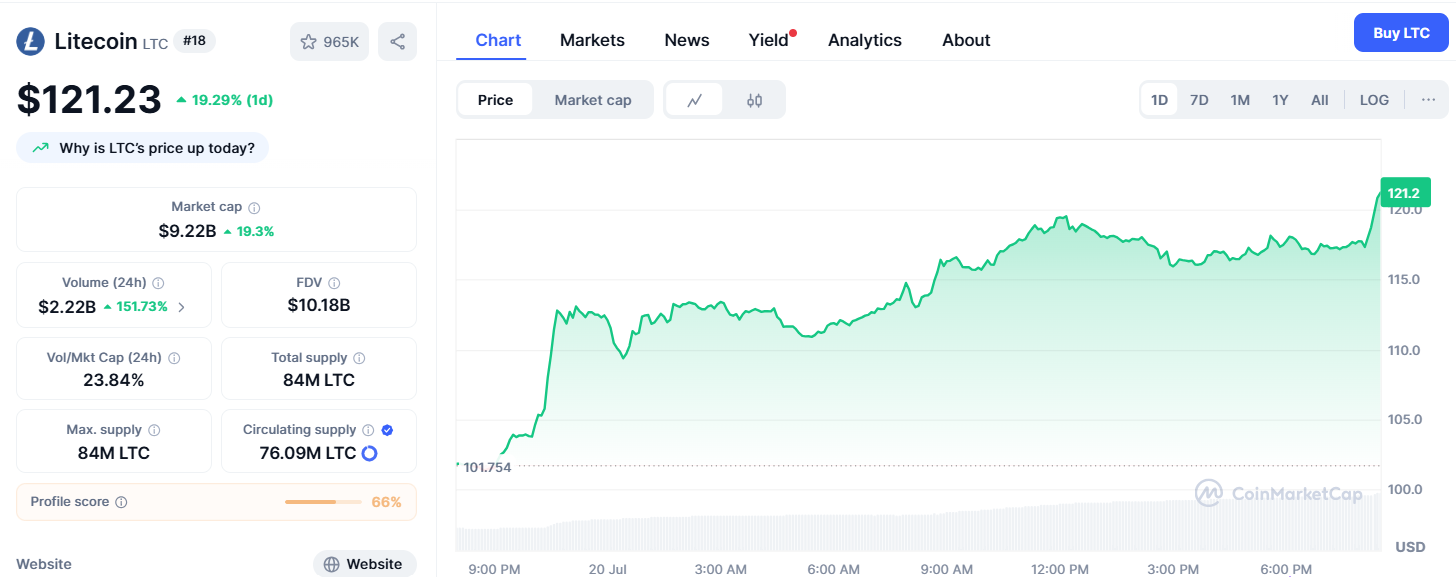Switch chart to candlestick view
The image size is (1456, 577).
(753, 99)
